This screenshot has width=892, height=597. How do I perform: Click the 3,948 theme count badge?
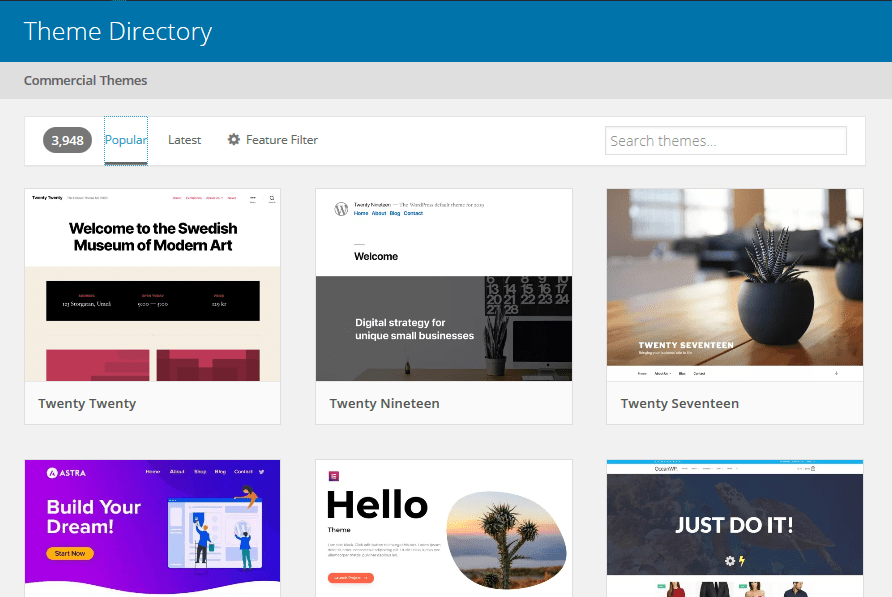tap(67, 141)
